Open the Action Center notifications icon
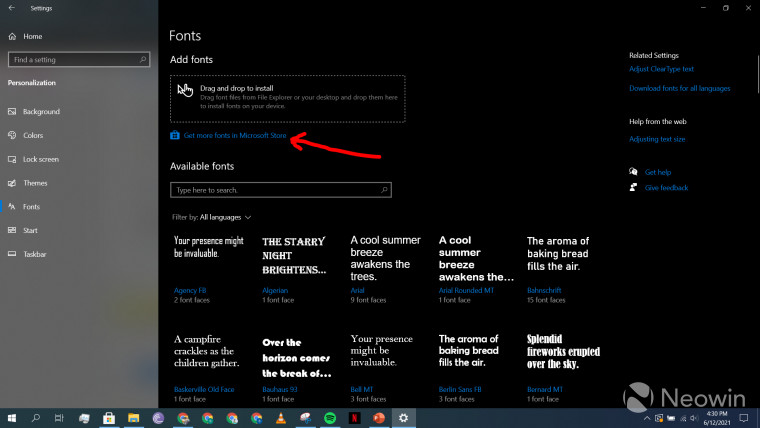The height and width of the screenshot is (428, 760). click(x=744, y=418)
